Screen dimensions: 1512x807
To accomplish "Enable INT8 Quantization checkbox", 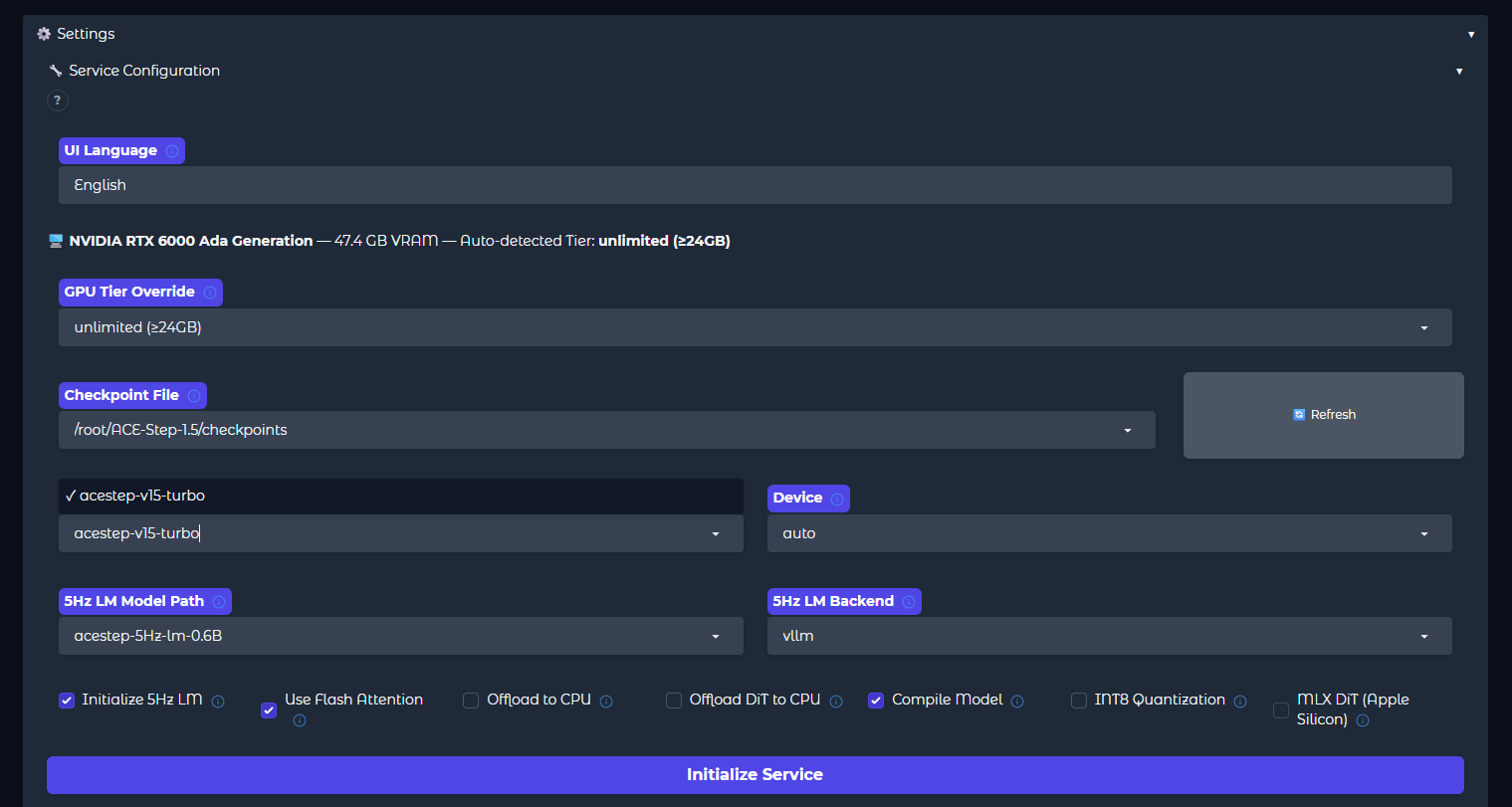I will tap(1079, 701).
